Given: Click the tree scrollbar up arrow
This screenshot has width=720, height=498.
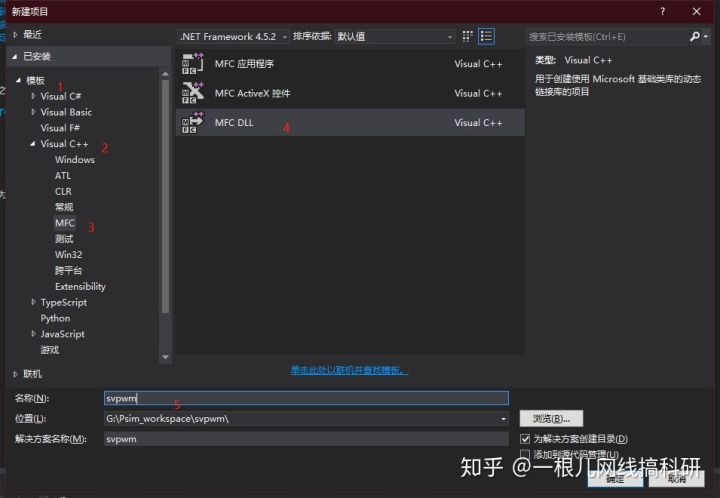Looking at the screenshot, I should 165,73.
